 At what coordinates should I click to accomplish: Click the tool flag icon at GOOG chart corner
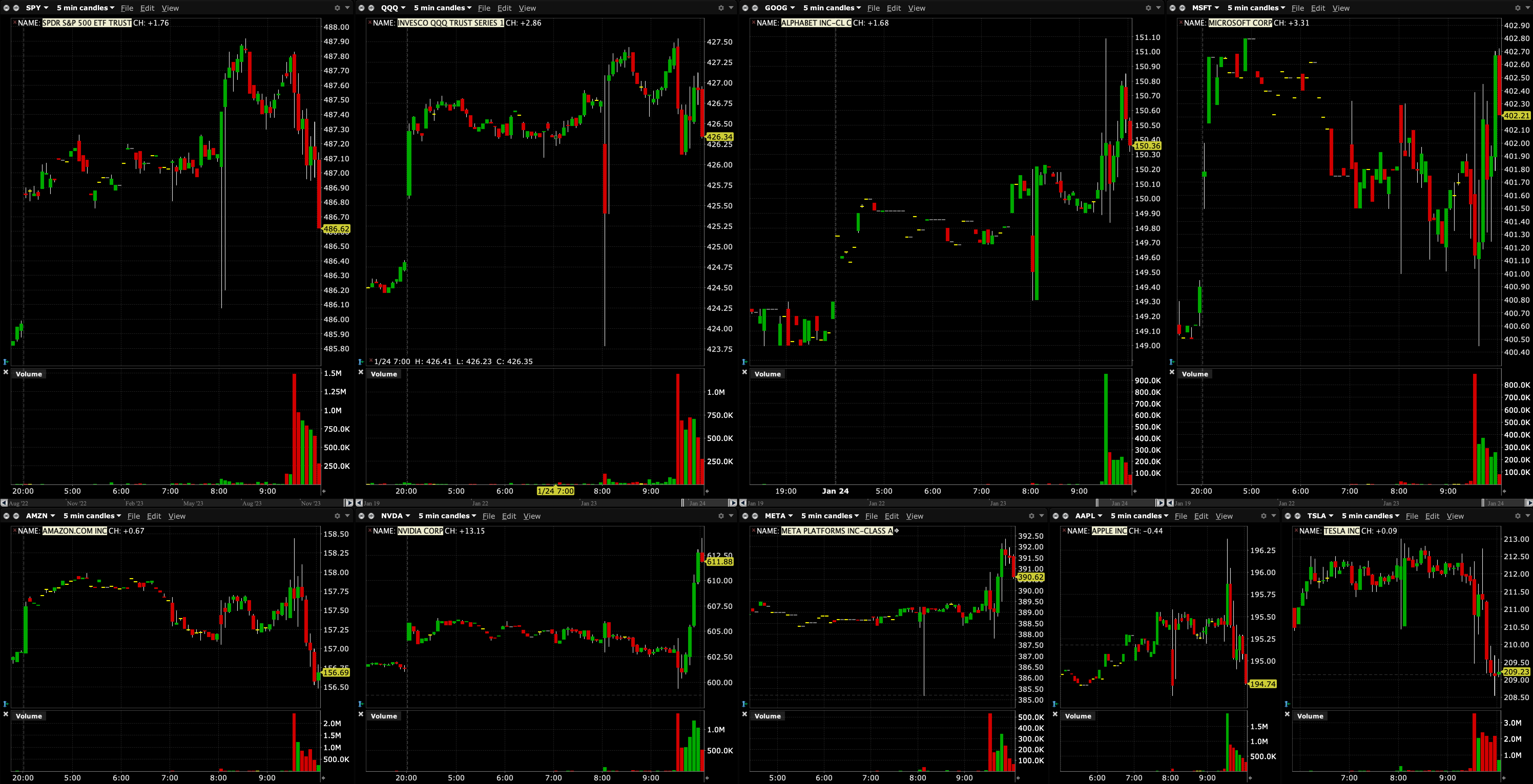(x=744, y=362)
